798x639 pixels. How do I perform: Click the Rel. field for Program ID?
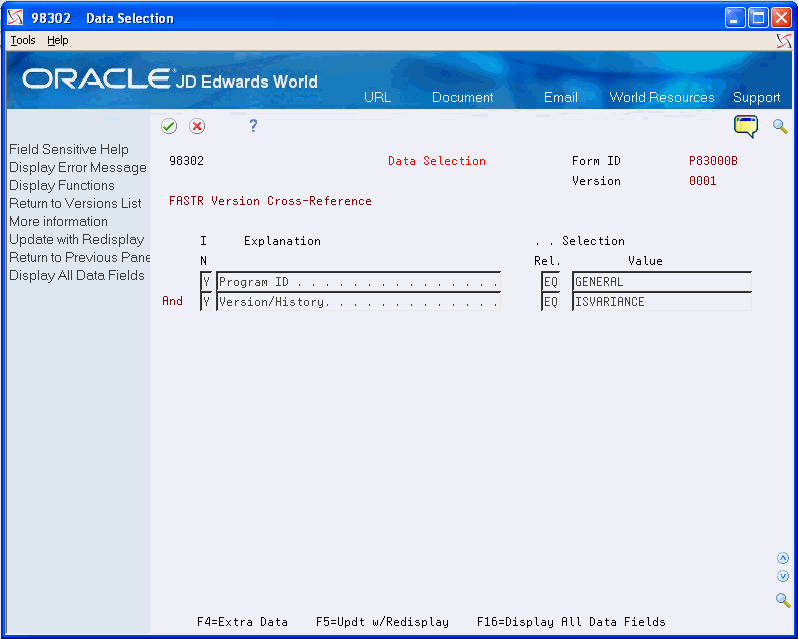click(551, 281)
